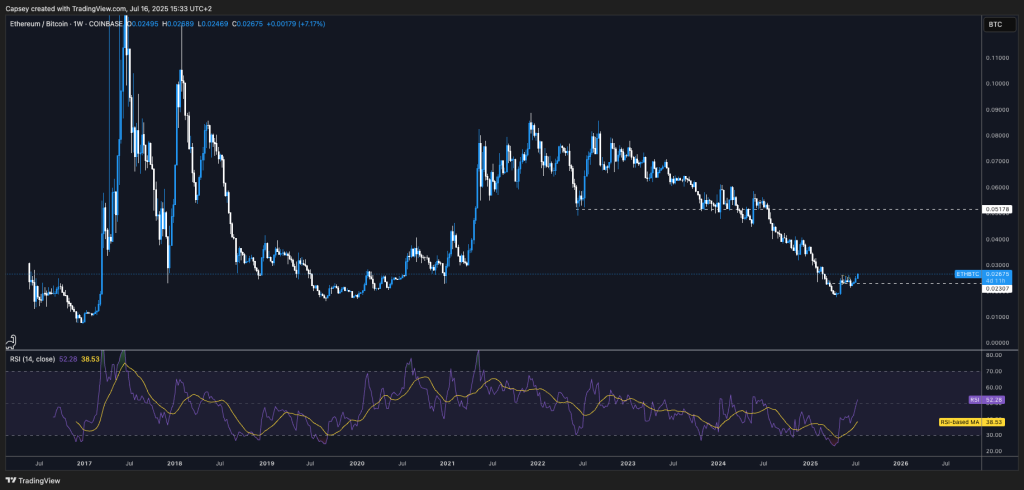
Task: Select the ETHBTC price label tag
Action: (x=966, y=273)
